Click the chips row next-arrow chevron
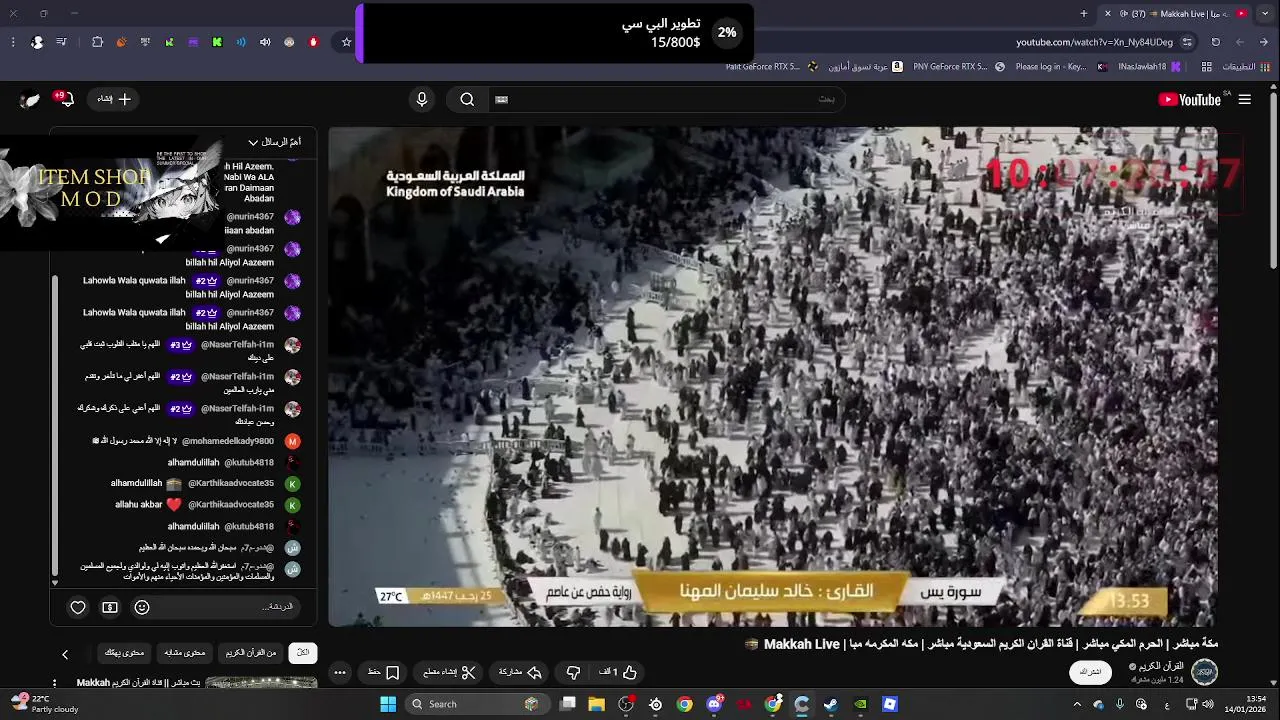Image resolution: width=1280 pixels, height=720 pixels. click(65, 654)
